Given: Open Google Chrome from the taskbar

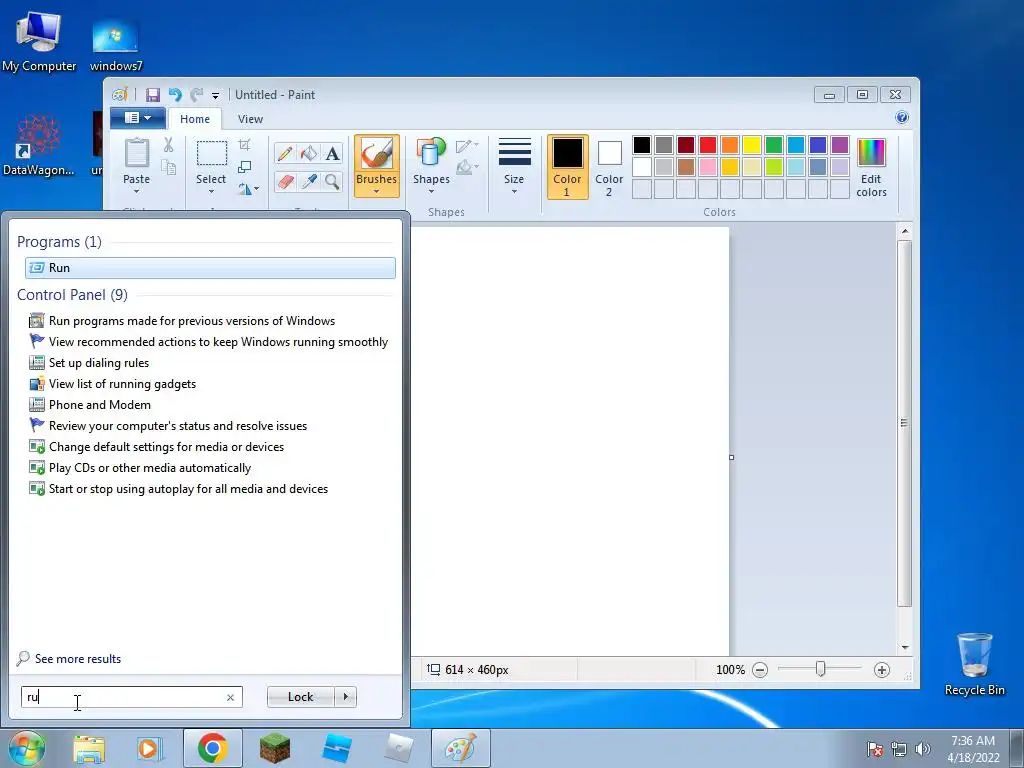Looking at the screenshot, I should pos(212,748).
